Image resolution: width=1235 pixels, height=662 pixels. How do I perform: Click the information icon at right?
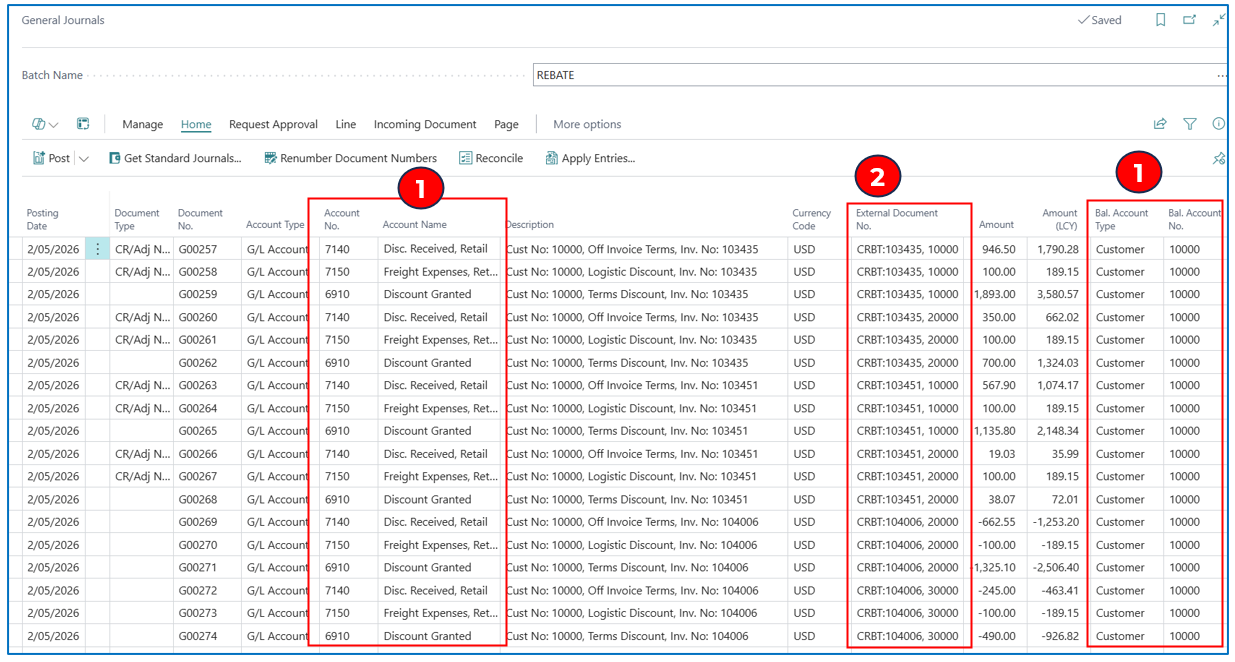pos(1218,124)
